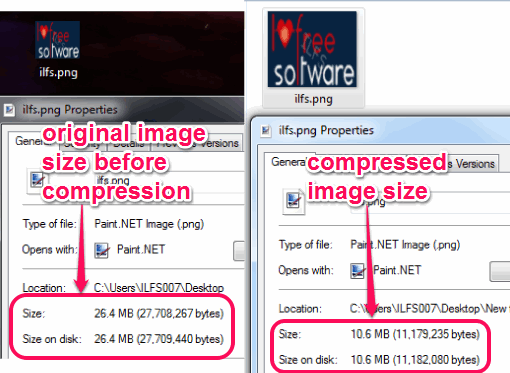Select location path ending 'Desktop\New' in right window
The height and width of the screenshot is (373, 510).
(429, 309)
